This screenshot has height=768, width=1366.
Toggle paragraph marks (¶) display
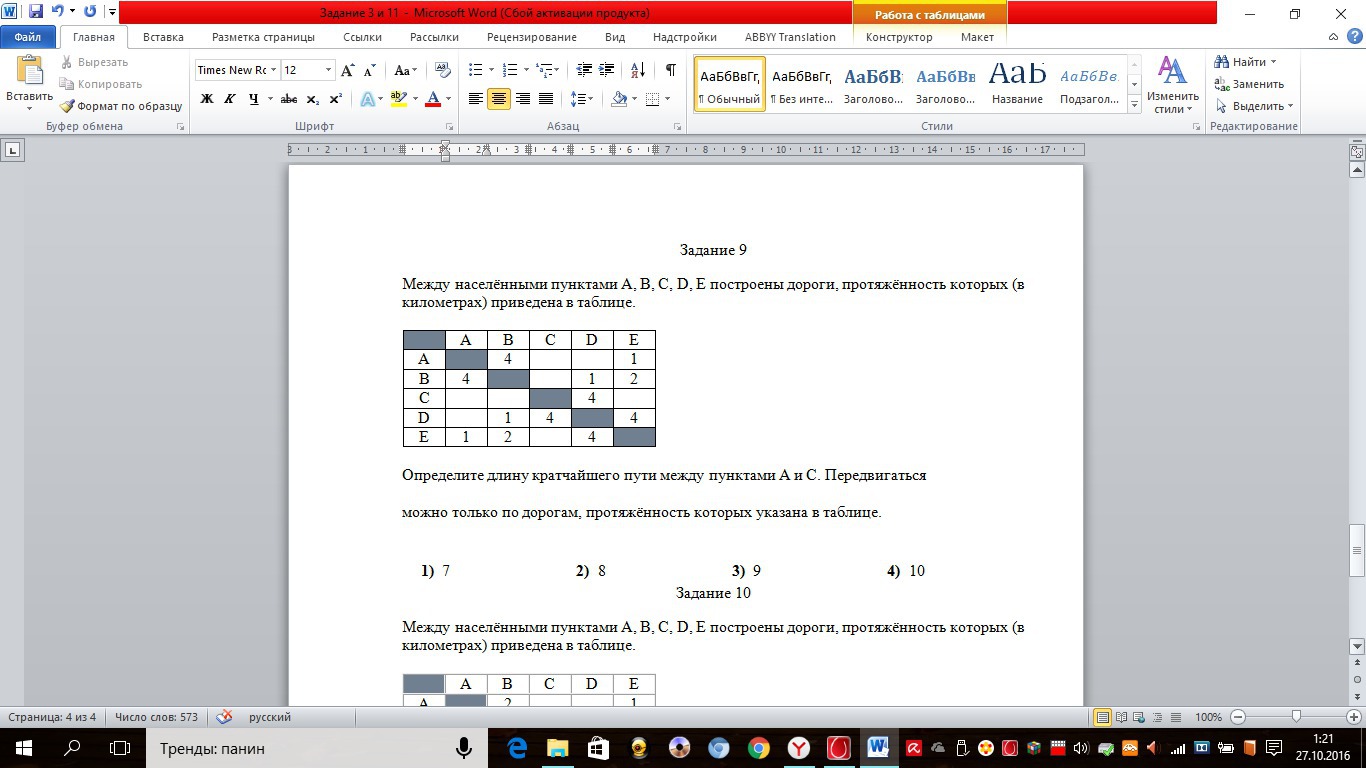tap(670, 70)
